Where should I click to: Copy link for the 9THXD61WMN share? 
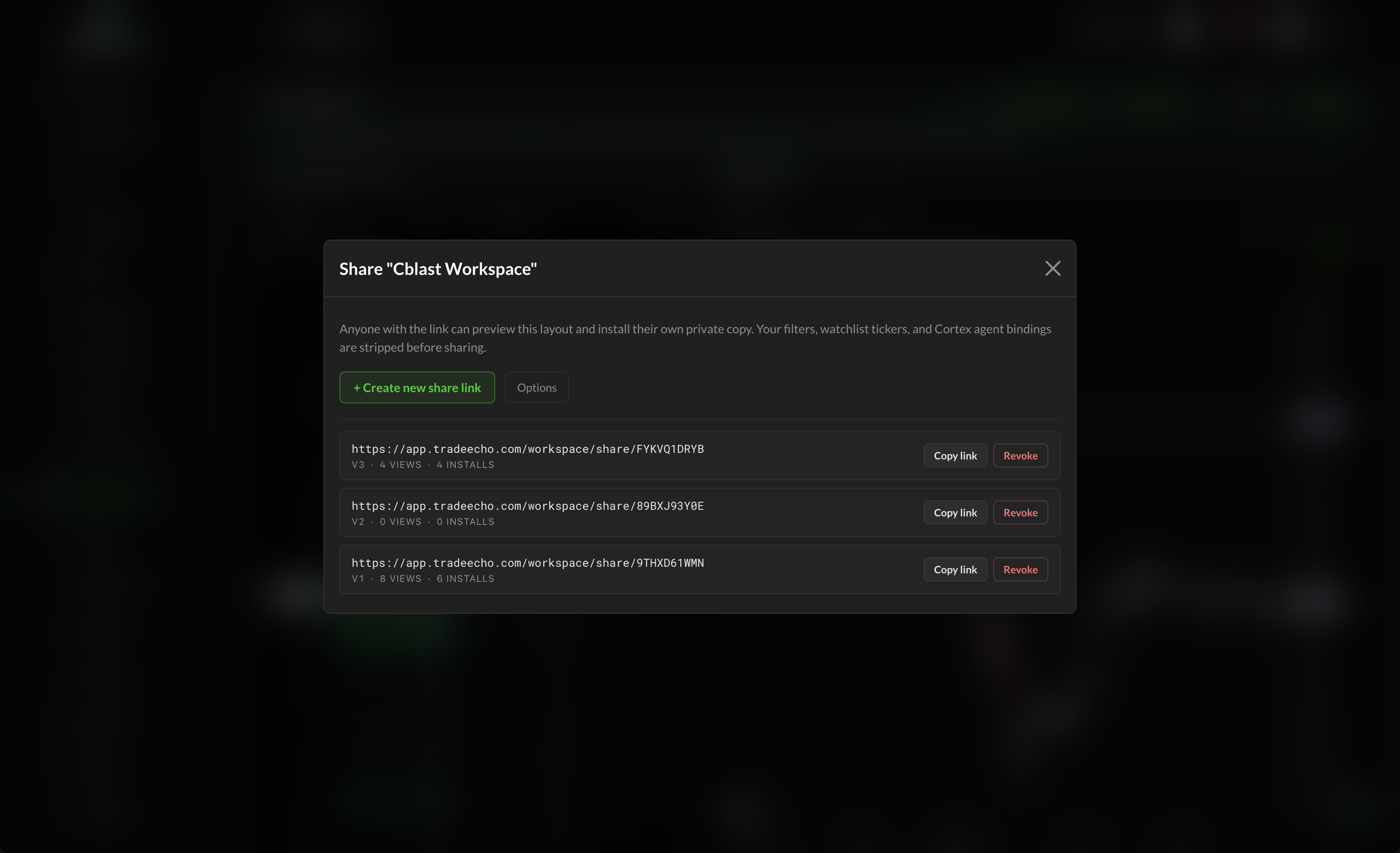[955, 569]
